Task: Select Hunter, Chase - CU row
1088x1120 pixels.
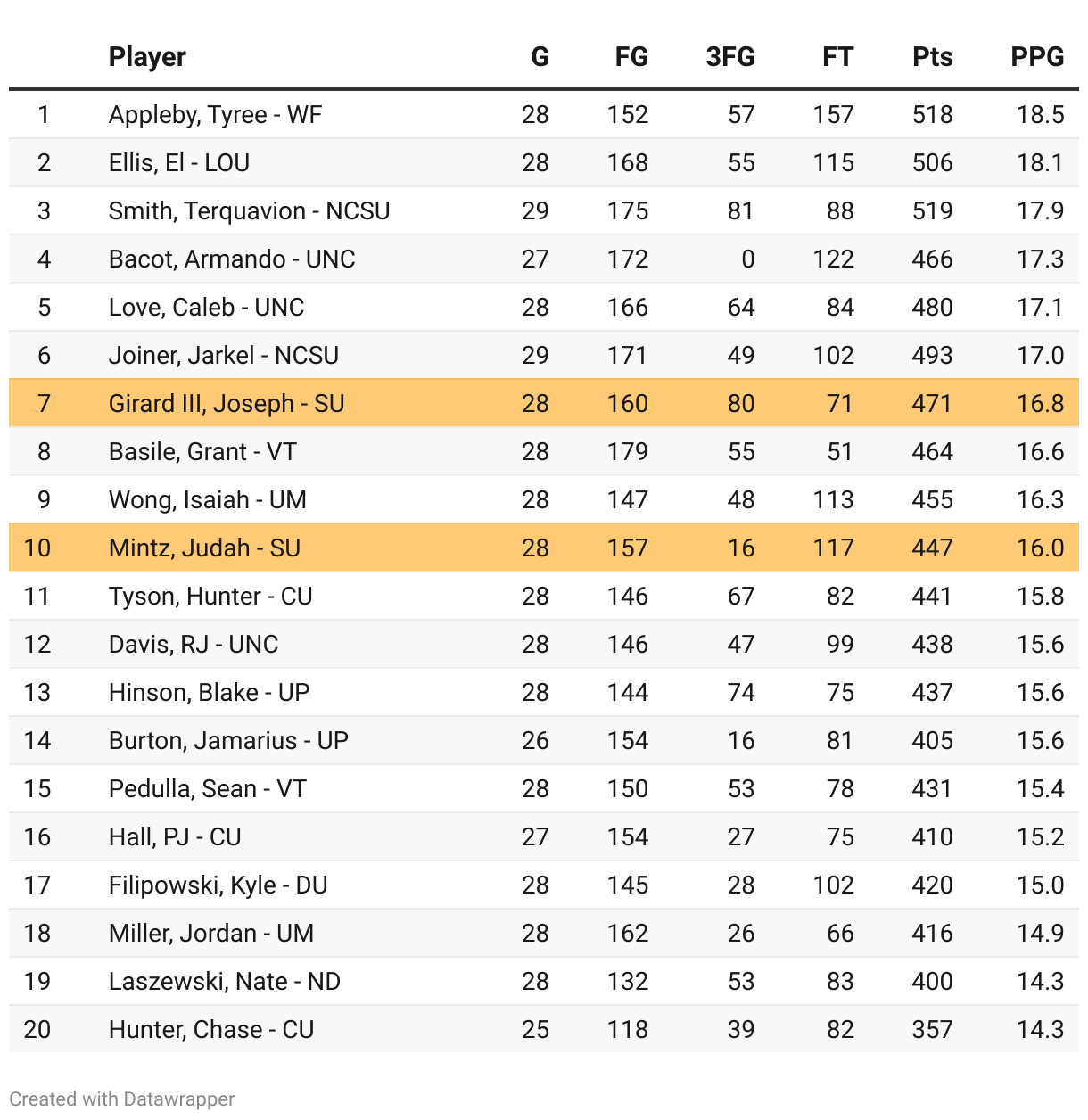Action: point(544,1029)
